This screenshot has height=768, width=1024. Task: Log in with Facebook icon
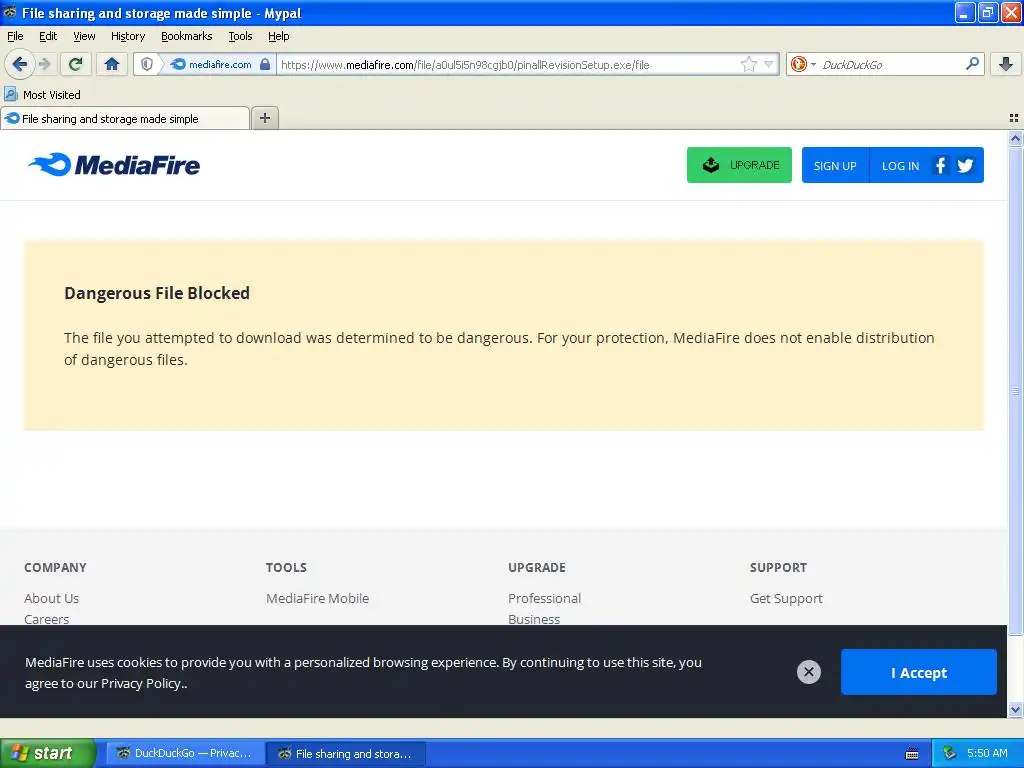[940, 165]
